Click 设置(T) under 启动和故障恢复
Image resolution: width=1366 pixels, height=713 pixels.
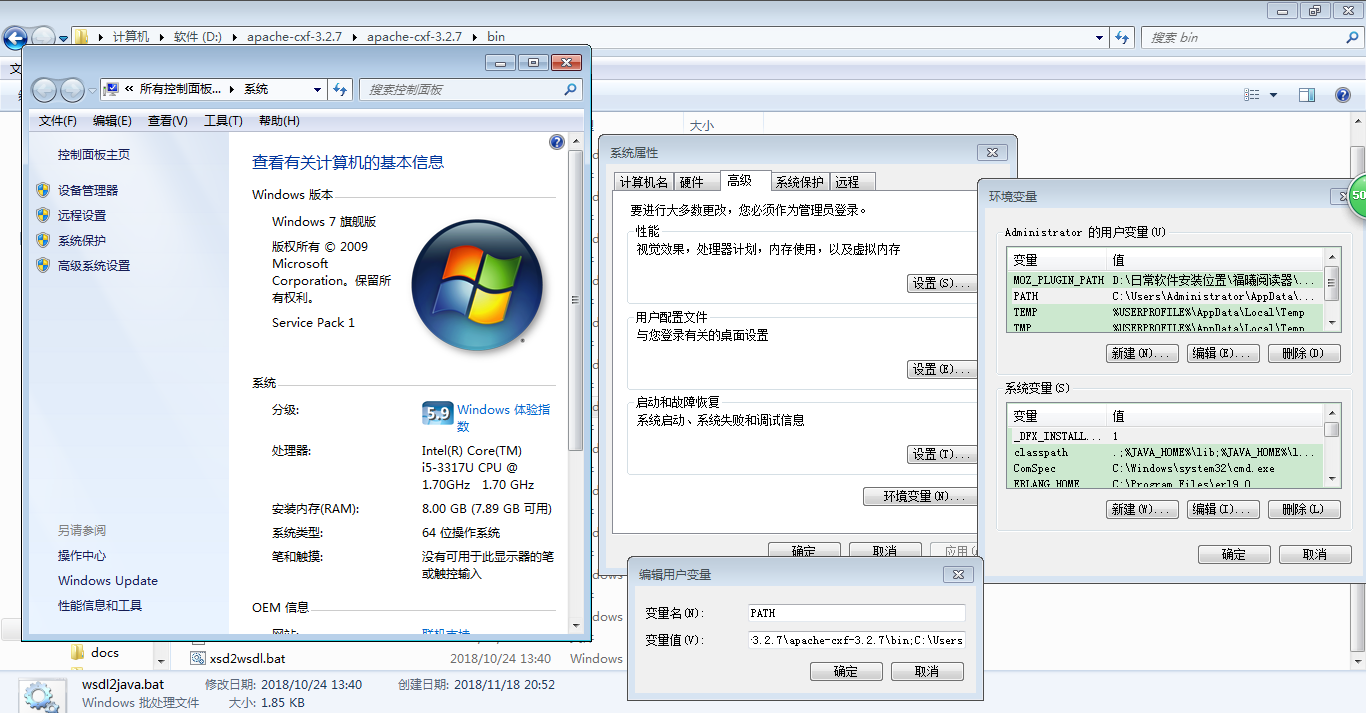pos(942,455)
